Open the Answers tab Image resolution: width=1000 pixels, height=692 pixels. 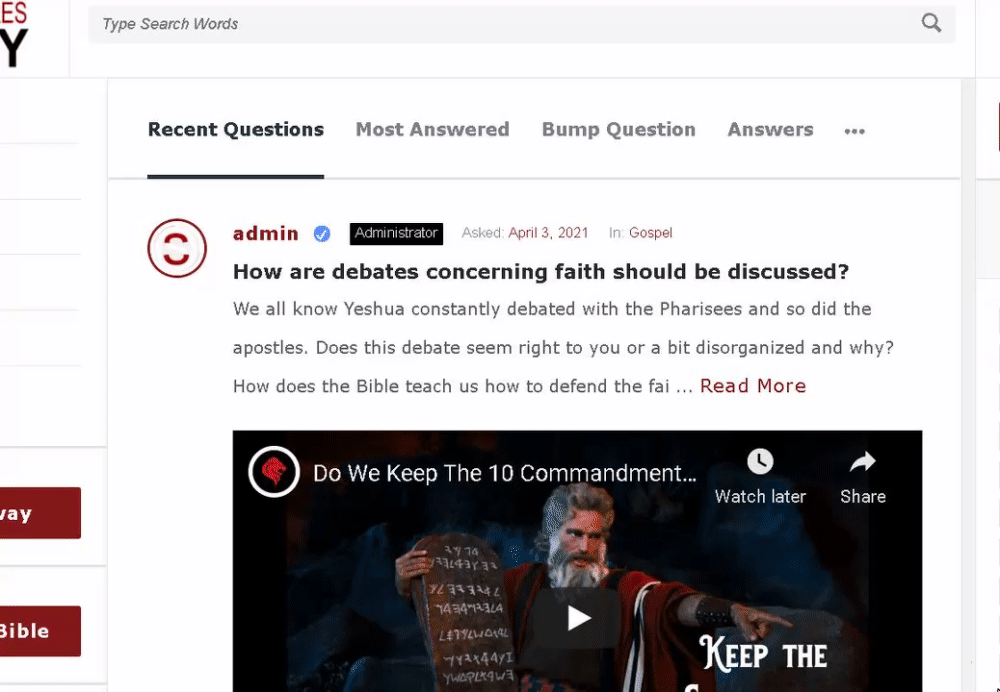[x=770, y=129]
